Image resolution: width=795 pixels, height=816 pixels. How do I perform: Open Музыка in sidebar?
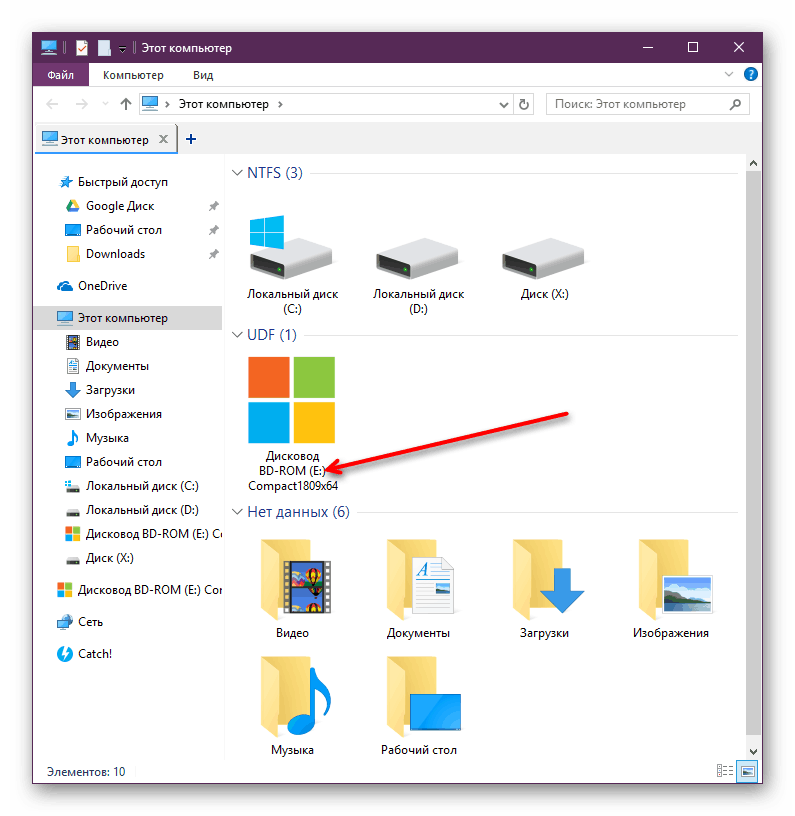point(97,438)
